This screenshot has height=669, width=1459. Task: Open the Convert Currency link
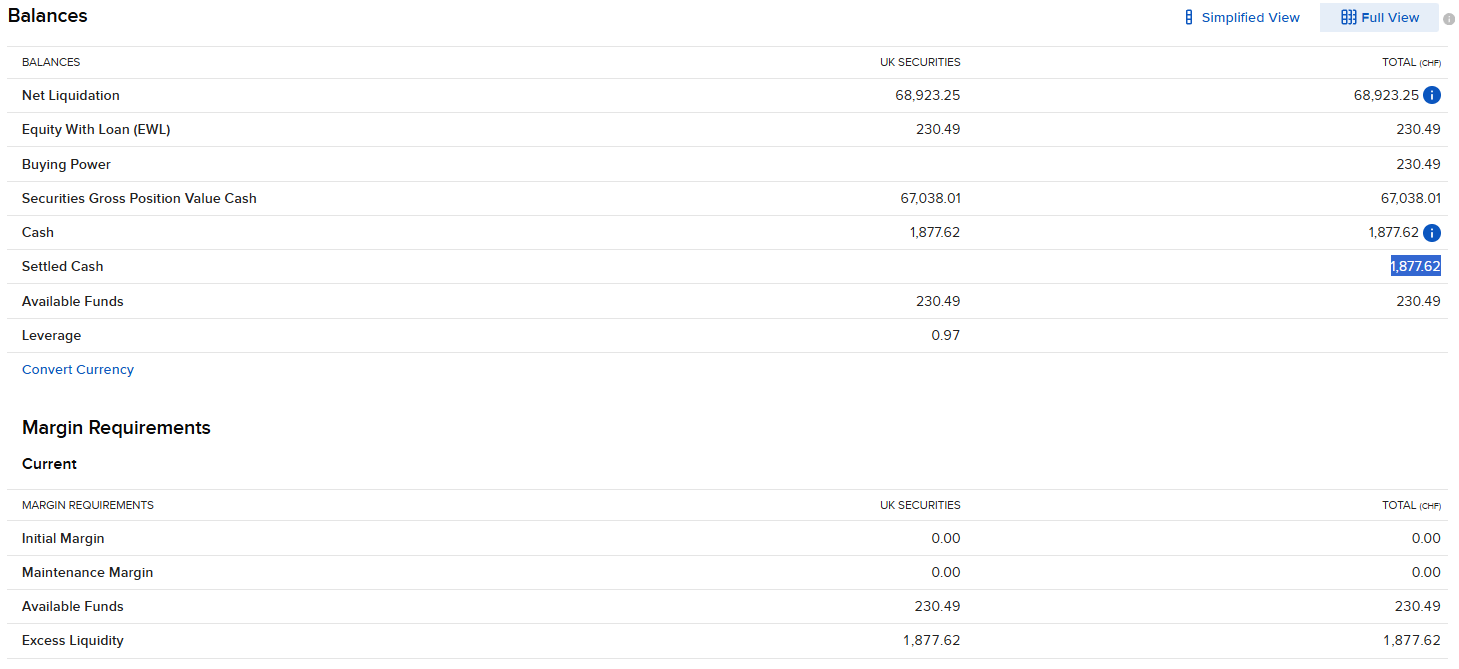pyautogui.click(x=78, y=370)
